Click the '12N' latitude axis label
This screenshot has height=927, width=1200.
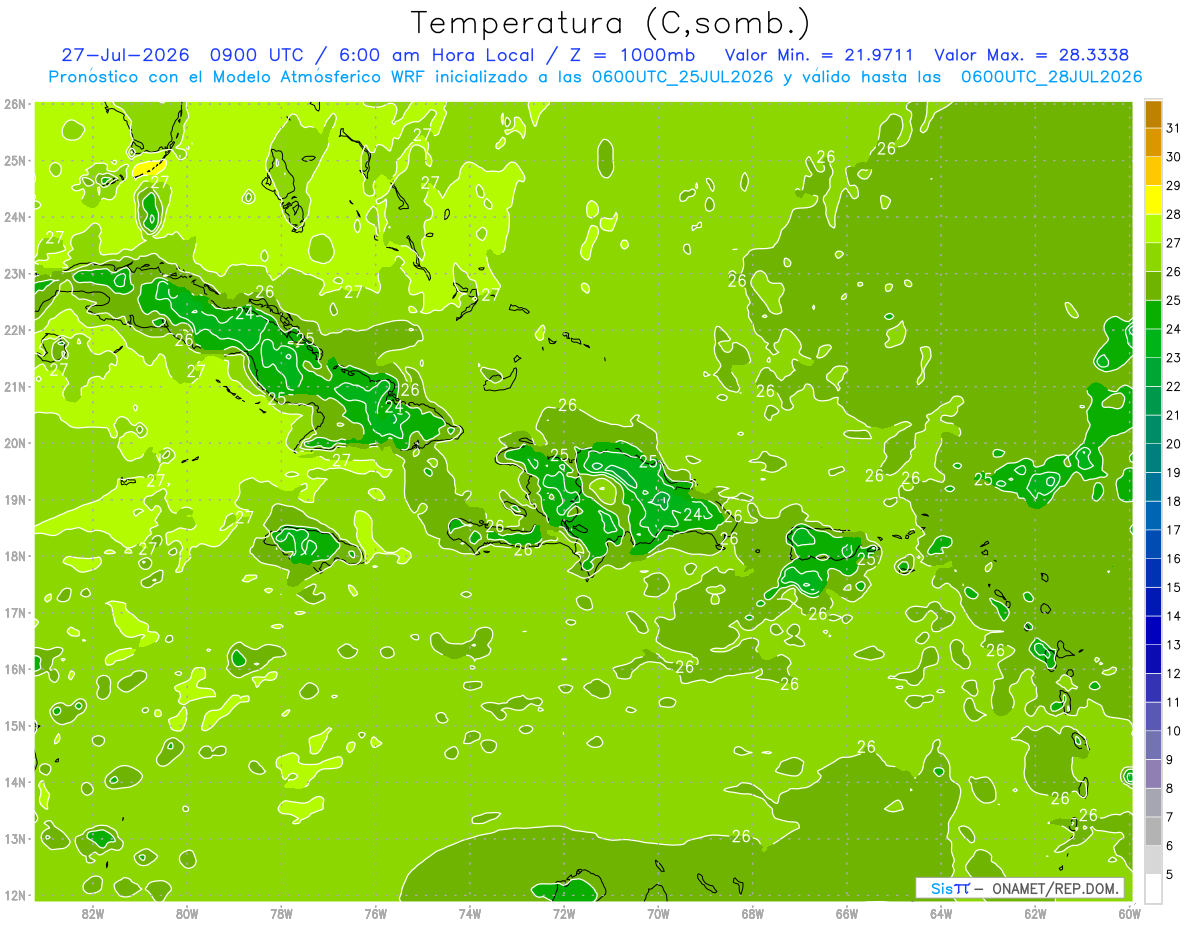(x=15, y=895)
